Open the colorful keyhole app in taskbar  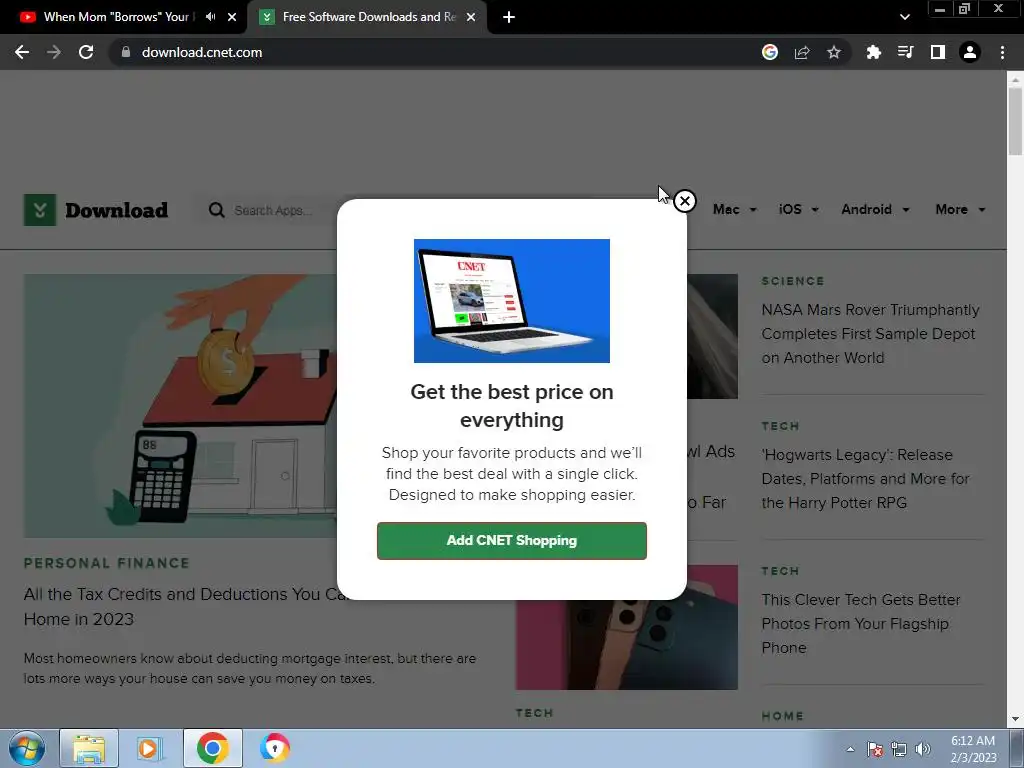(274, 748)
